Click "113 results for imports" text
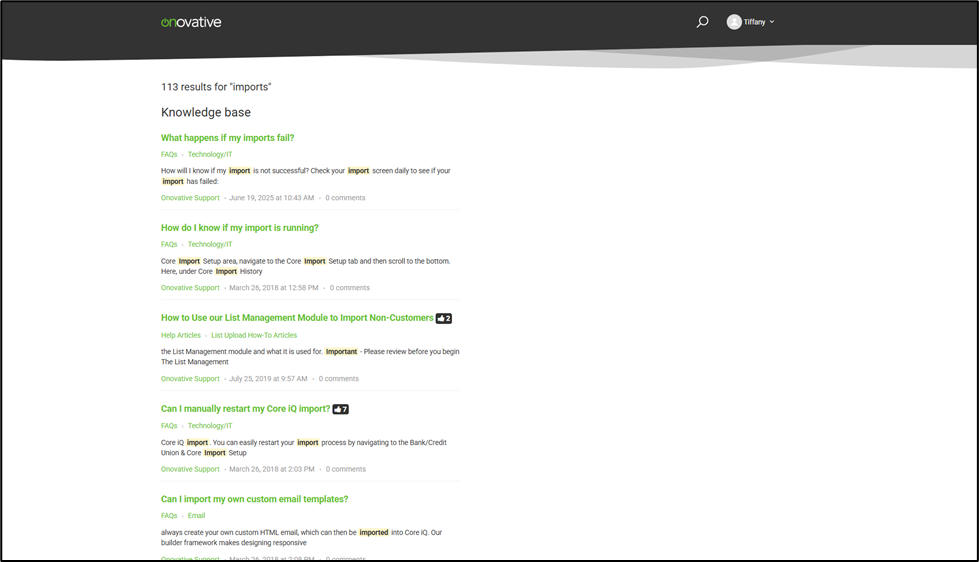Image resolution: width=979 pixels, height=562 pixels. pyautogui.click(x=216, y=87)
